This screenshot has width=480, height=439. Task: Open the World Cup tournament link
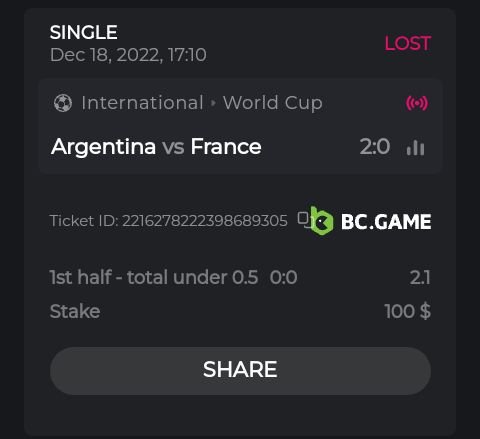pos(273,103)
